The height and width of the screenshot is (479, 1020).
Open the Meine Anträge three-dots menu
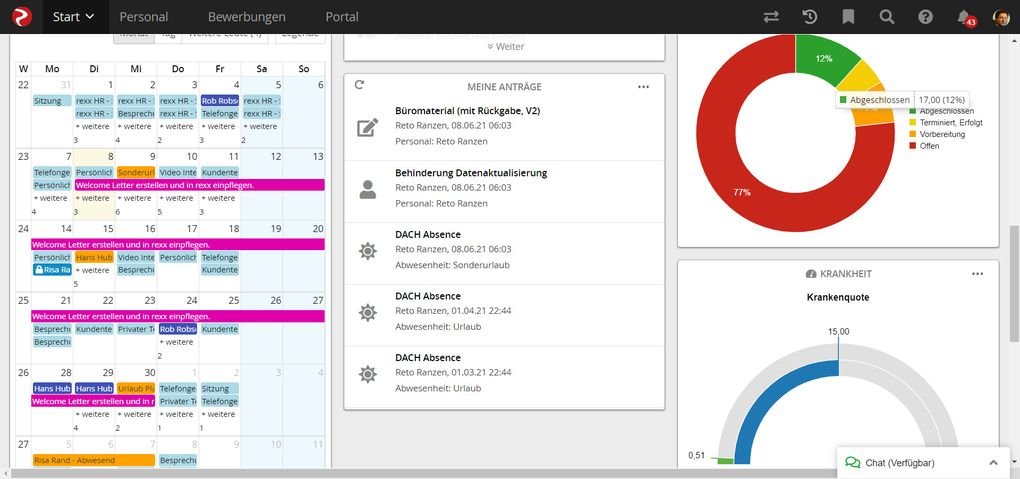(x=643, y=87)
